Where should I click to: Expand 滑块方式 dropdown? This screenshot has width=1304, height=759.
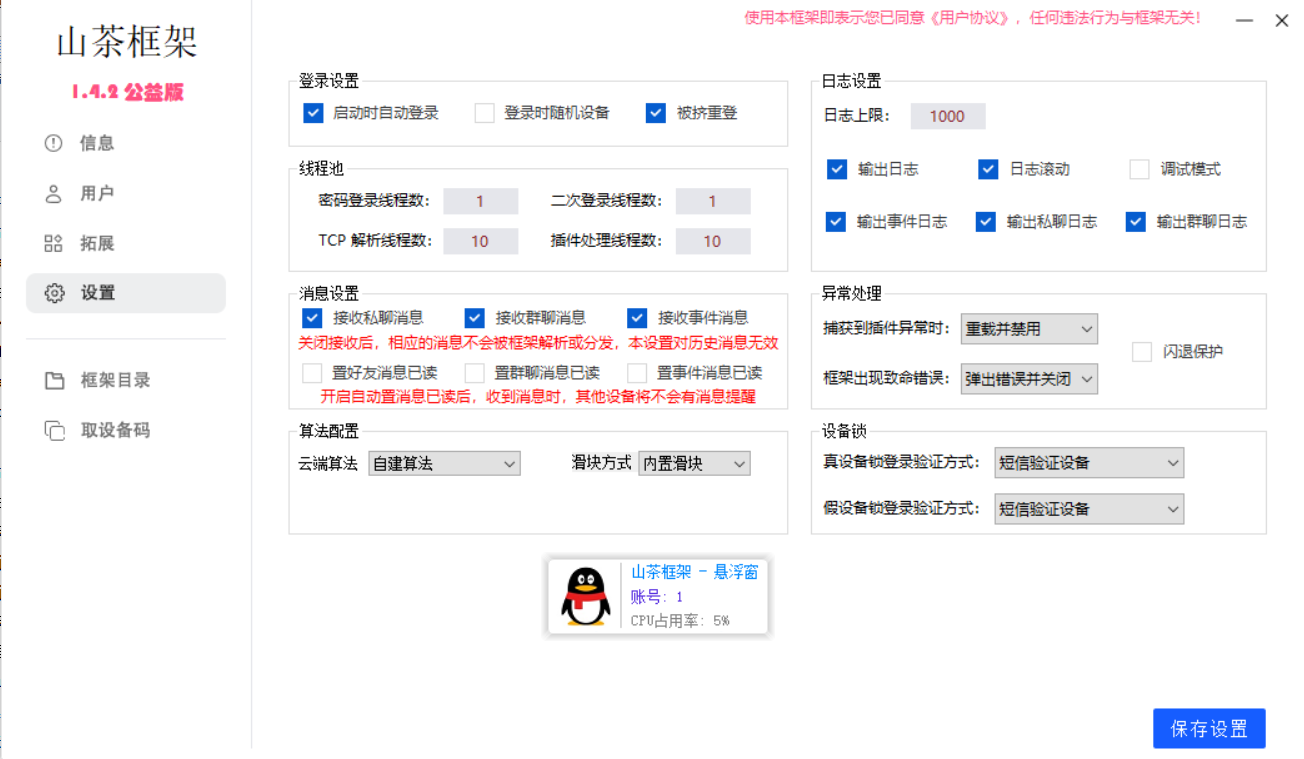pos(694,464)
